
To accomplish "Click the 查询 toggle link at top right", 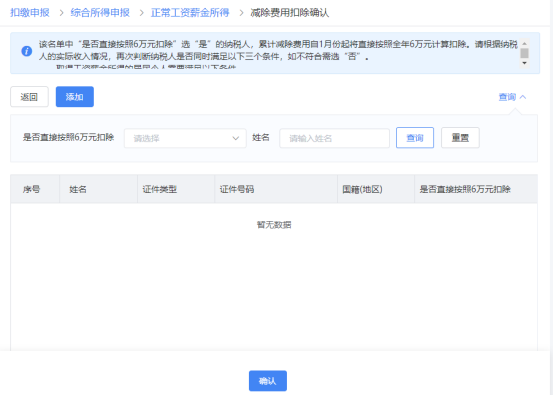I will (507, 97).
